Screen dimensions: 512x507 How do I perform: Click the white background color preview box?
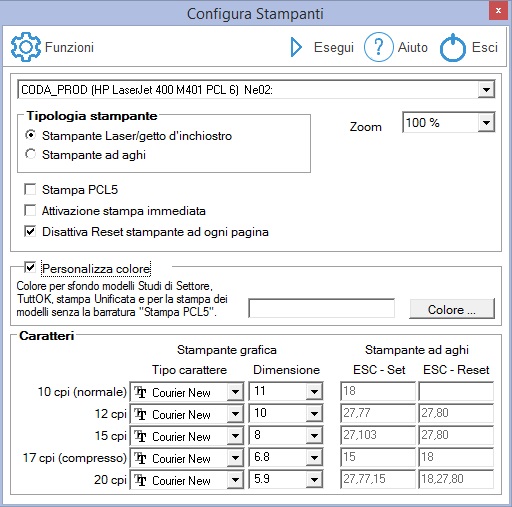point(322,308)
